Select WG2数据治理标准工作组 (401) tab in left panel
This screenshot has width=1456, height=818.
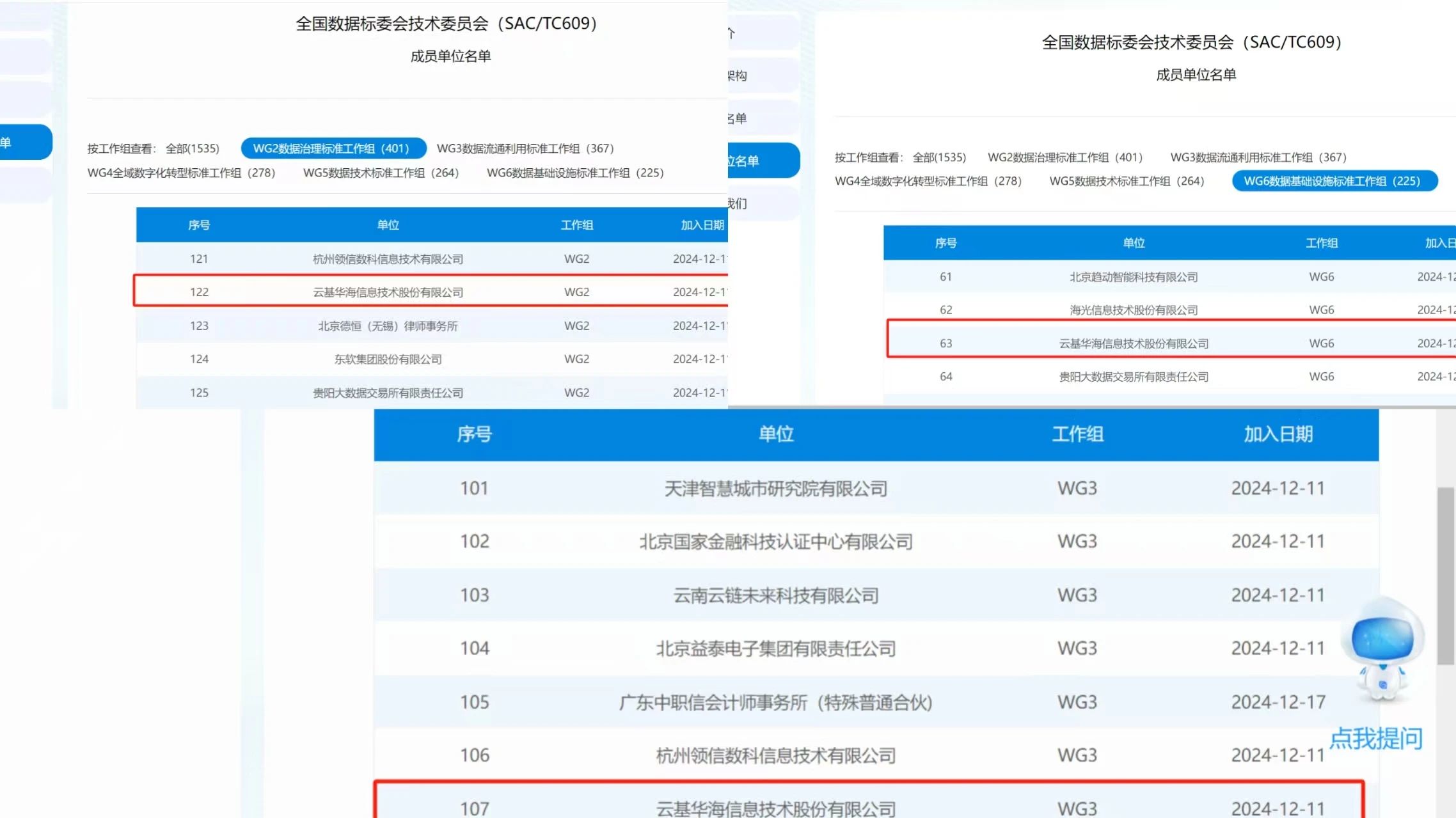[333, 148]
